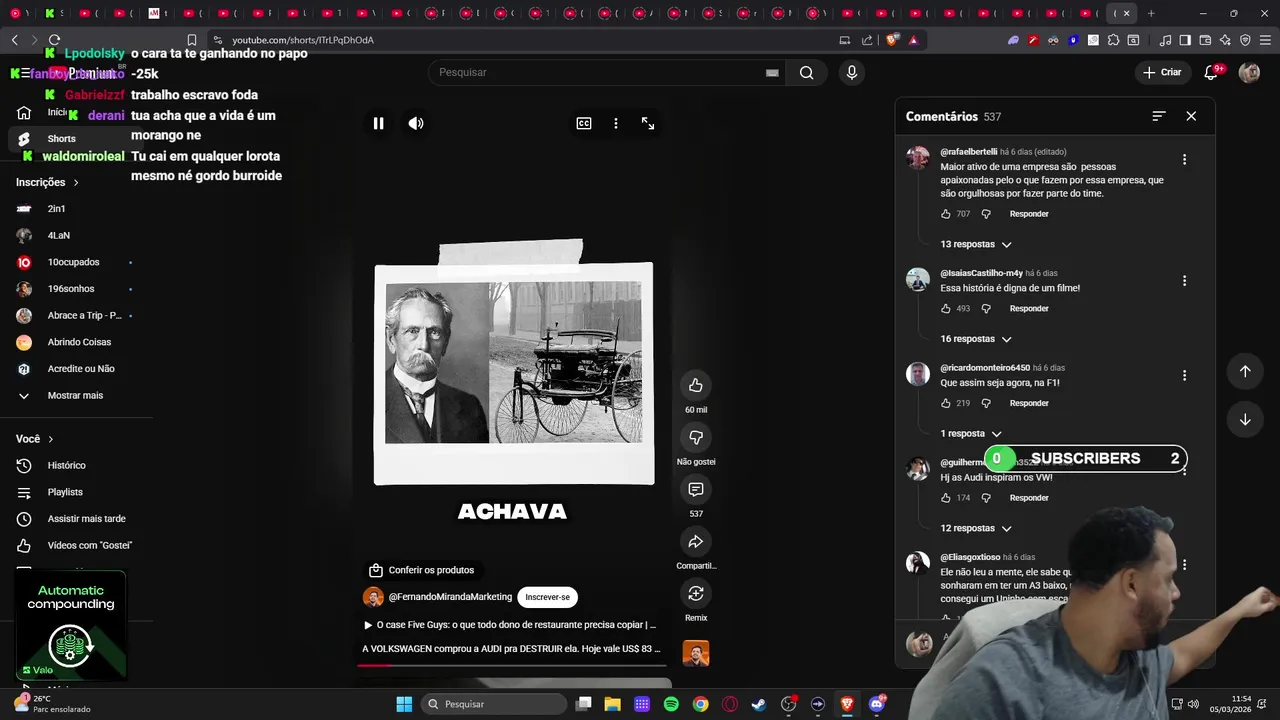Dislike @rafaelbertelli's comment
Image resolution: width=1280 pixels, height=720 pixels.
986,214
